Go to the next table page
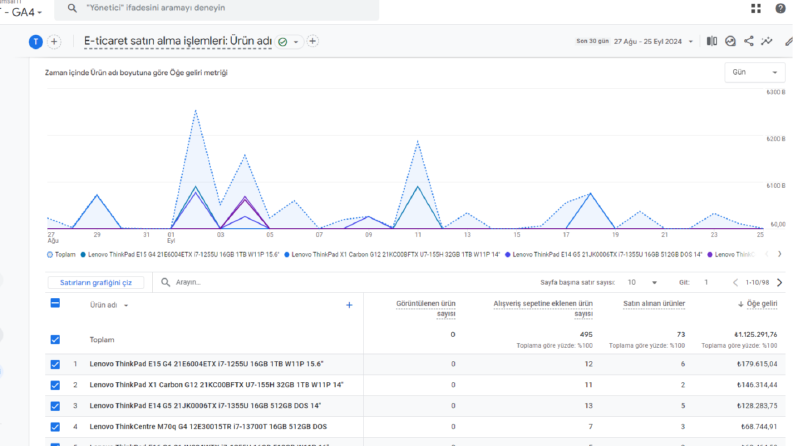The width and height of the screenshot is (793, 446). click(x=780, y=282)
